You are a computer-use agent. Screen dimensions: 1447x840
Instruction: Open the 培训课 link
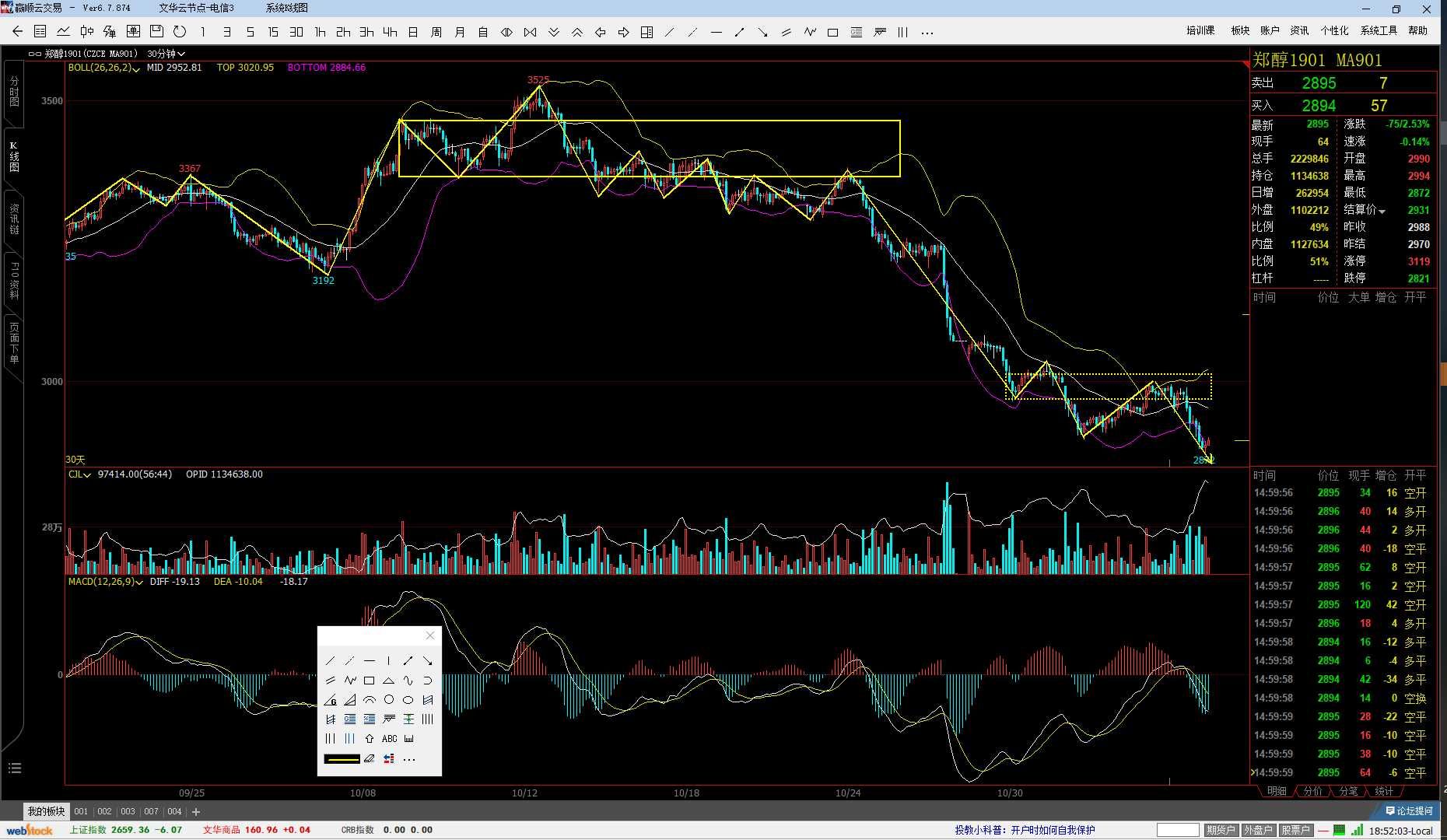pyautogui.click(x=1200, y=31)
